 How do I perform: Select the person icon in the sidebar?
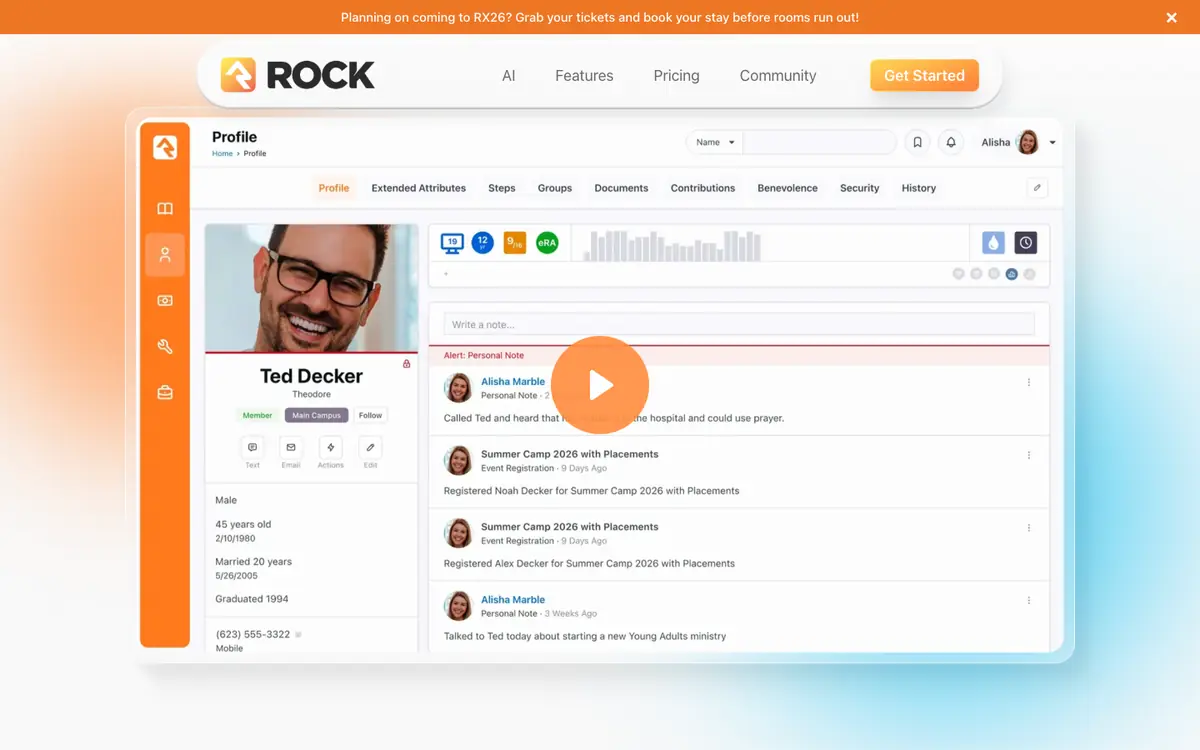165,255
